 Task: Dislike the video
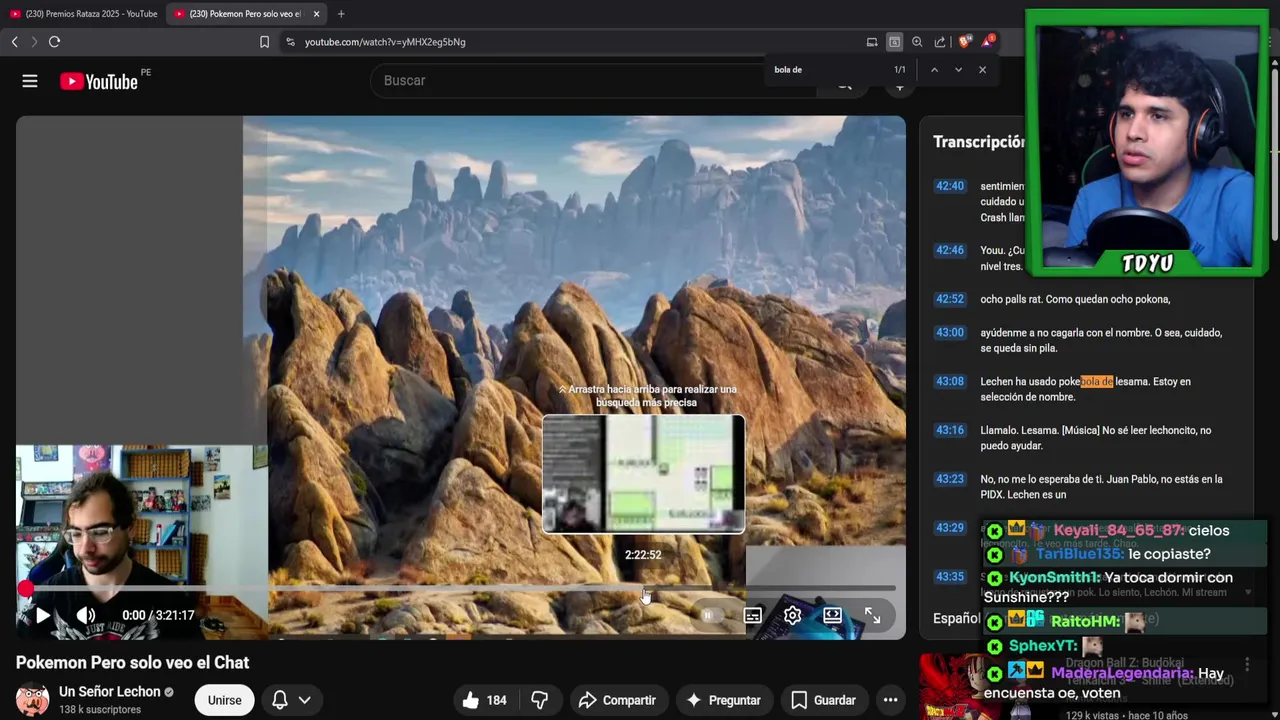[540, 700]
